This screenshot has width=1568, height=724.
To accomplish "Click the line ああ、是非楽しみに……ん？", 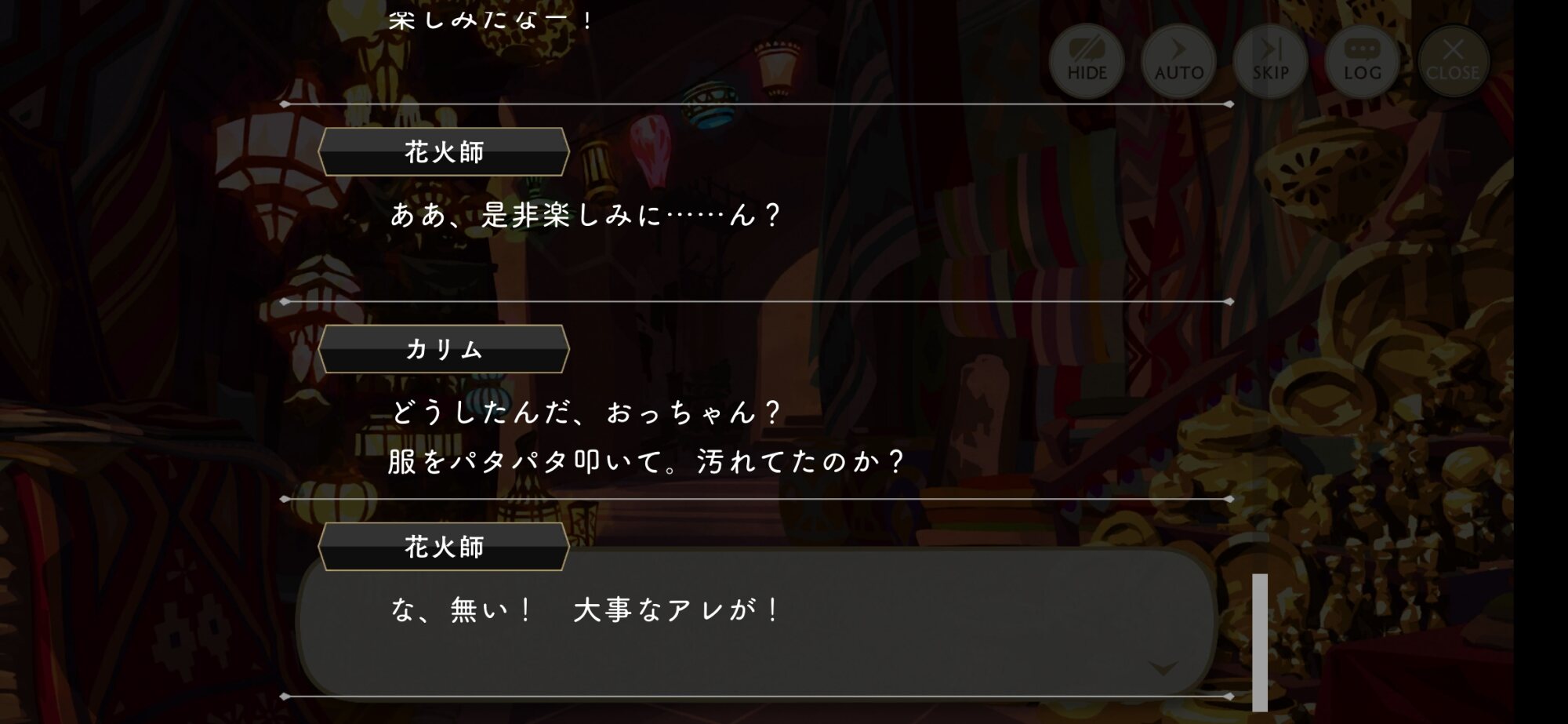I will (586, 215).
